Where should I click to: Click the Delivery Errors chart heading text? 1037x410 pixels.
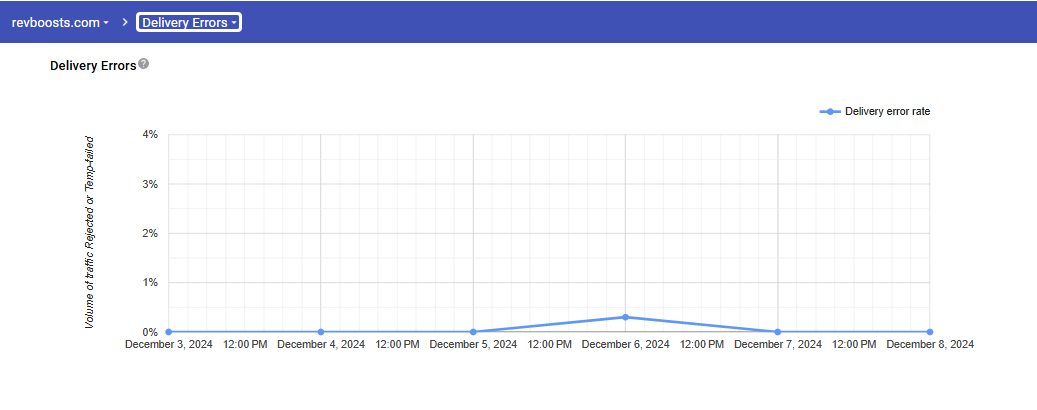coord(92,66)
